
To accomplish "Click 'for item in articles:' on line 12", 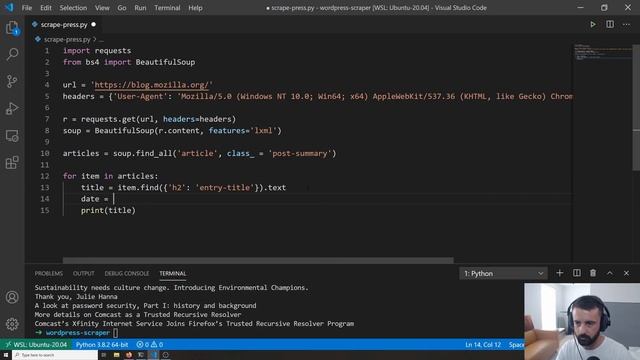I will 110,176.
